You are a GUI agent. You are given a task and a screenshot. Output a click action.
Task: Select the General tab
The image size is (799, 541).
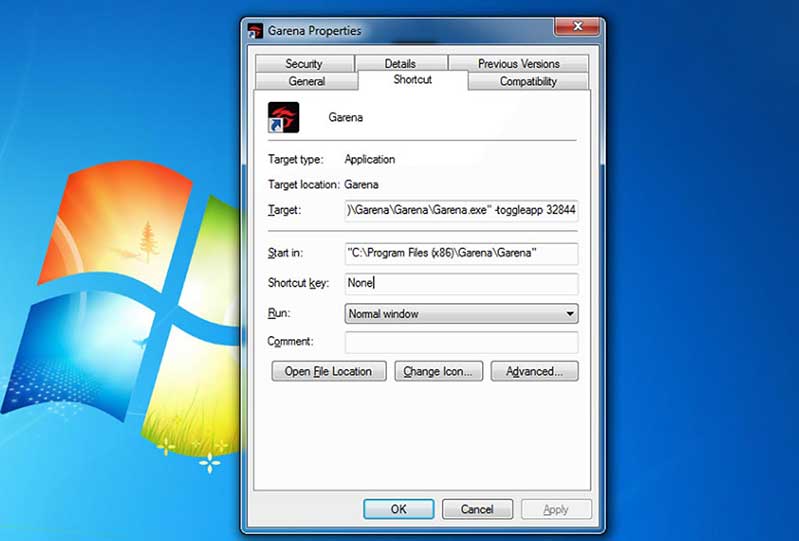coord(307,82)
